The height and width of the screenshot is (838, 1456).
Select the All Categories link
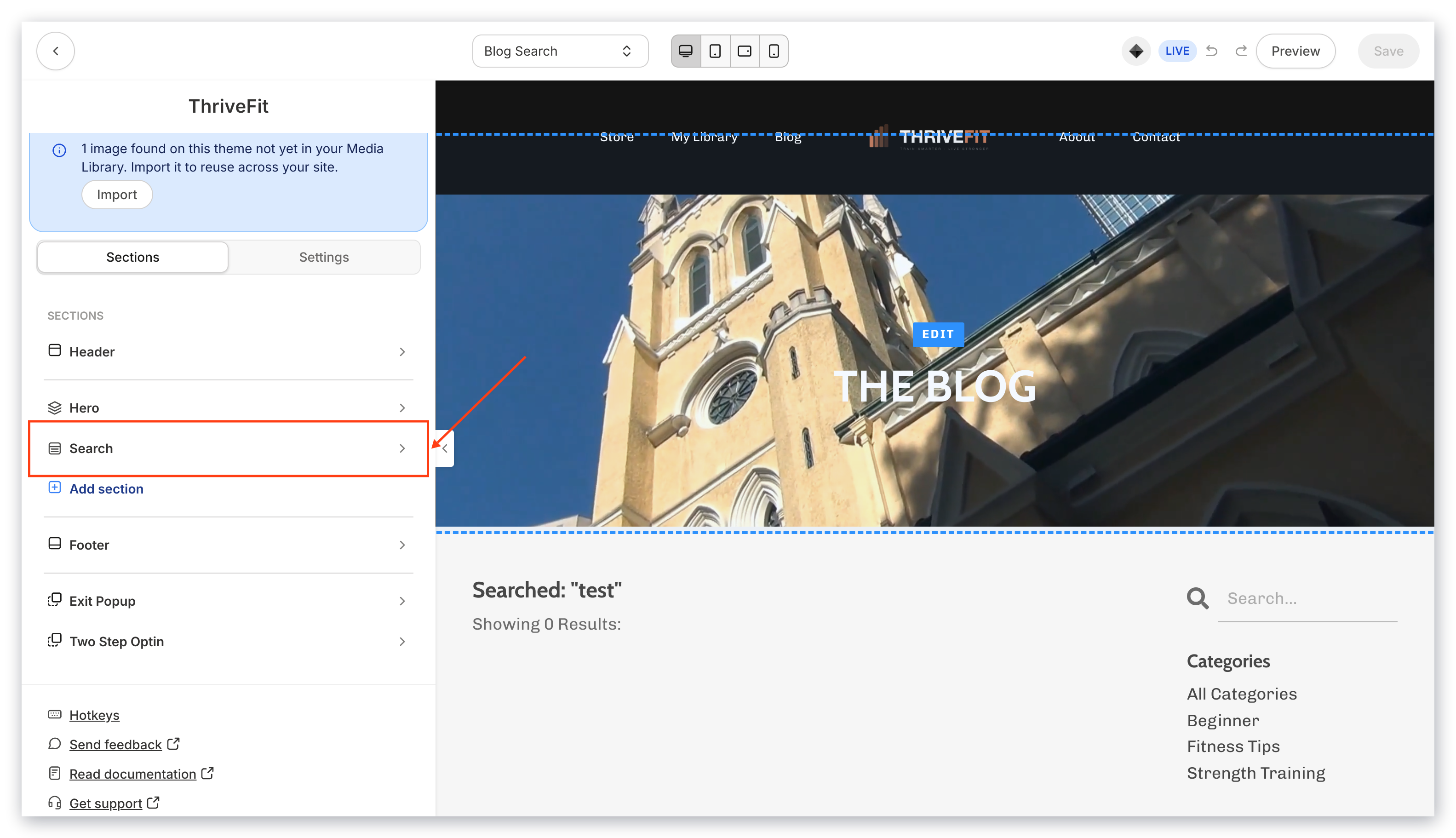coord(1241,694)
